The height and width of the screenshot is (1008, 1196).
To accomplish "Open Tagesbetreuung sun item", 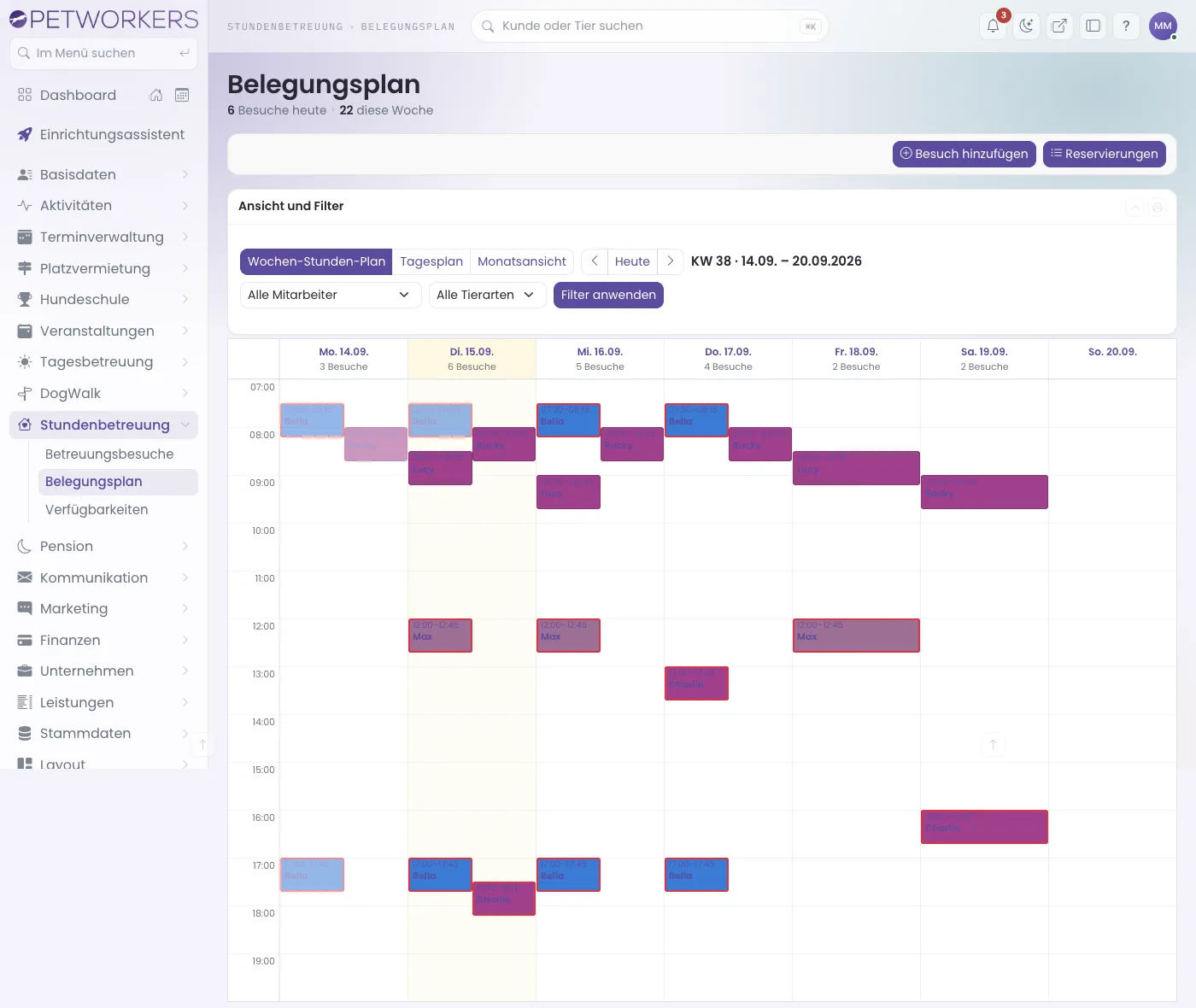I will point(103,361).
